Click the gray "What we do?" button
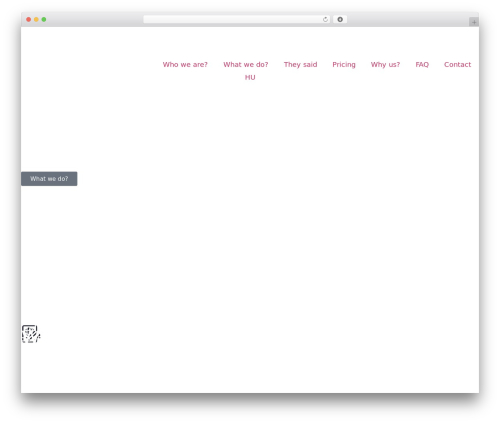 (49, 179)
